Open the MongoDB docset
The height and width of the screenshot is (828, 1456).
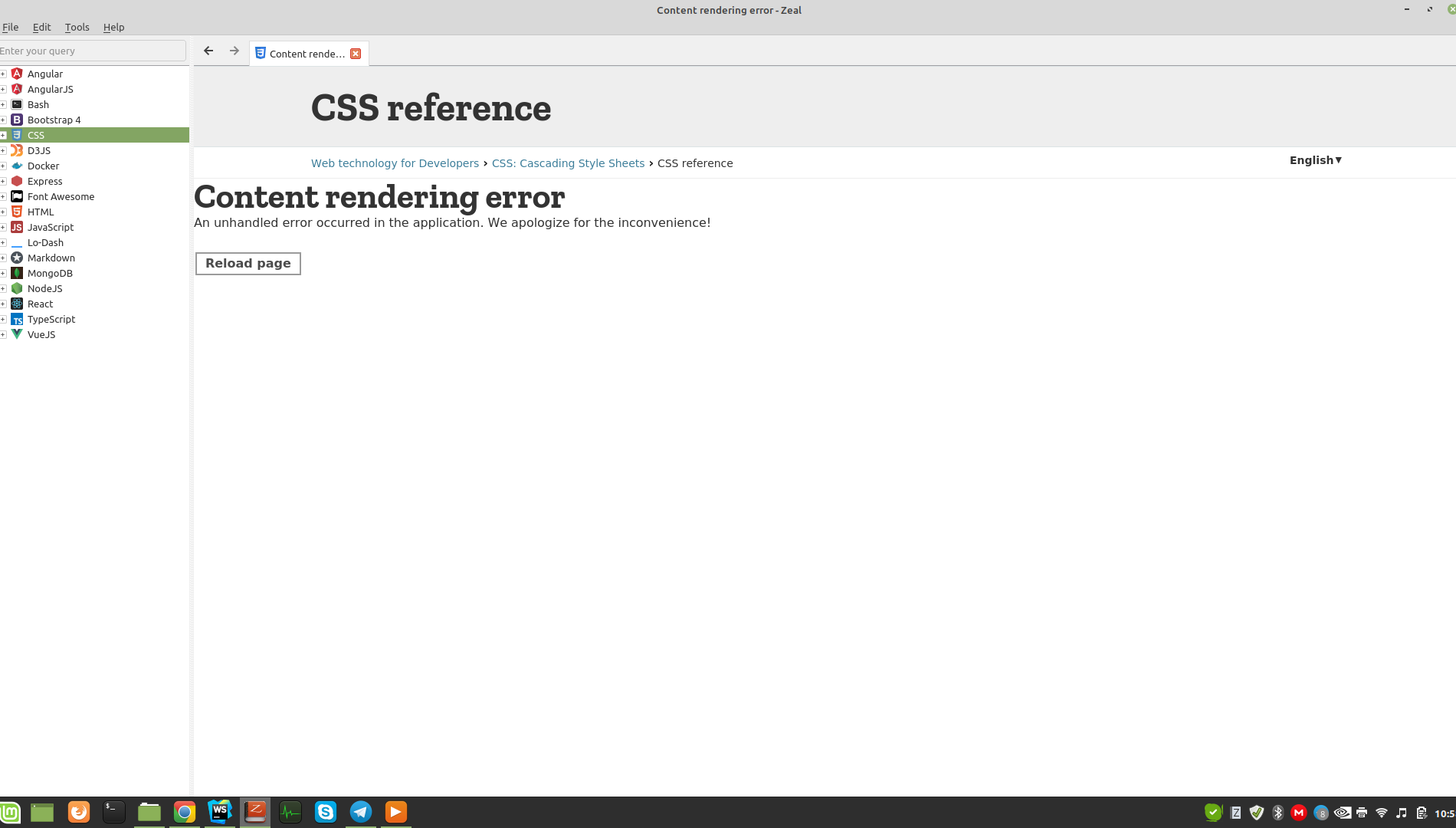coord(51,273)
